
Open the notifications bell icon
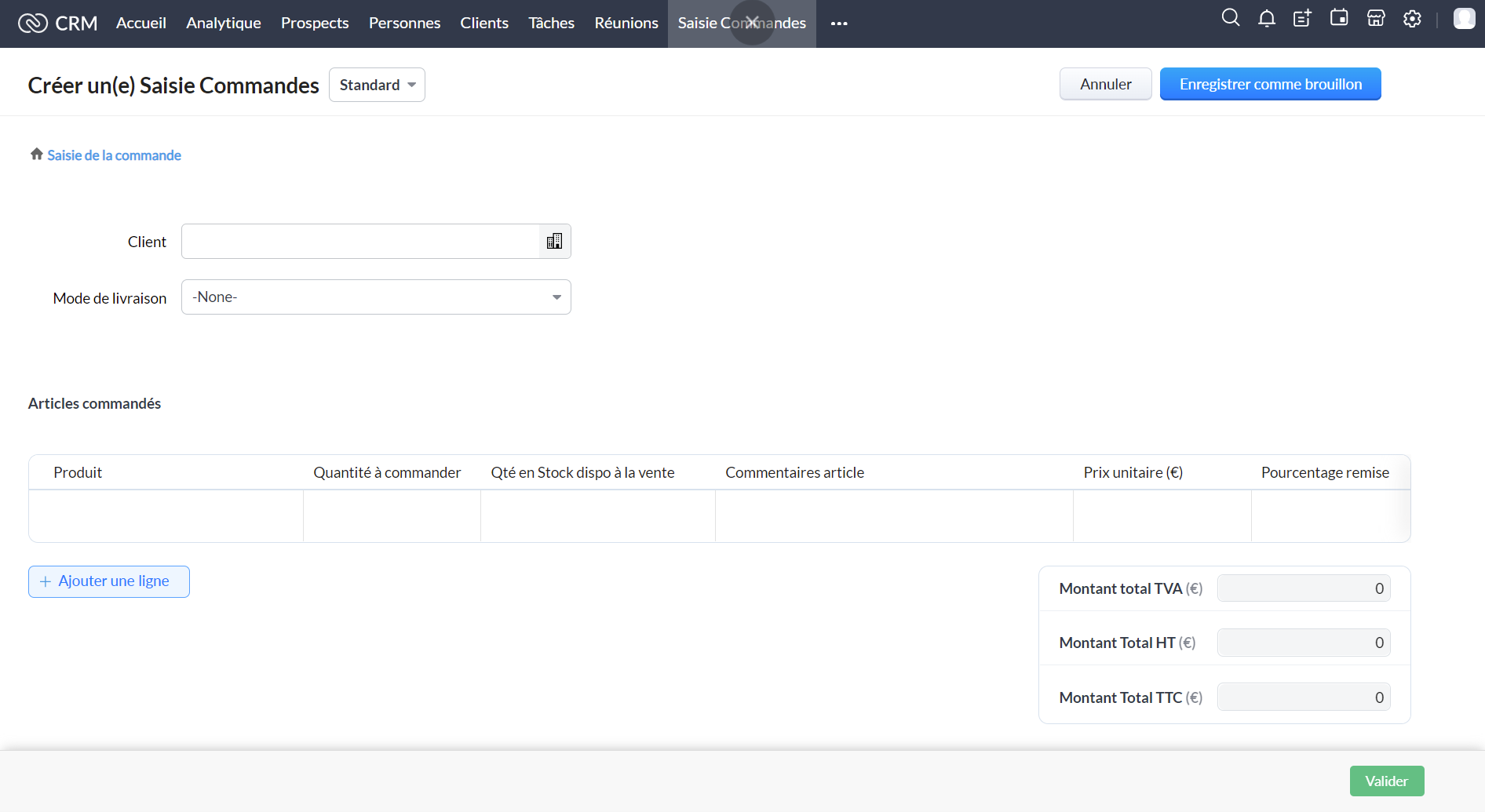[1266, 19]
